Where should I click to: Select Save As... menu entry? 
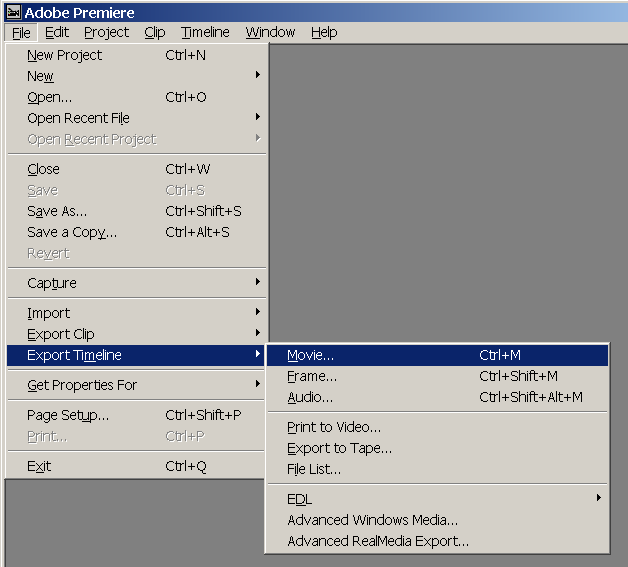(136, 211)
